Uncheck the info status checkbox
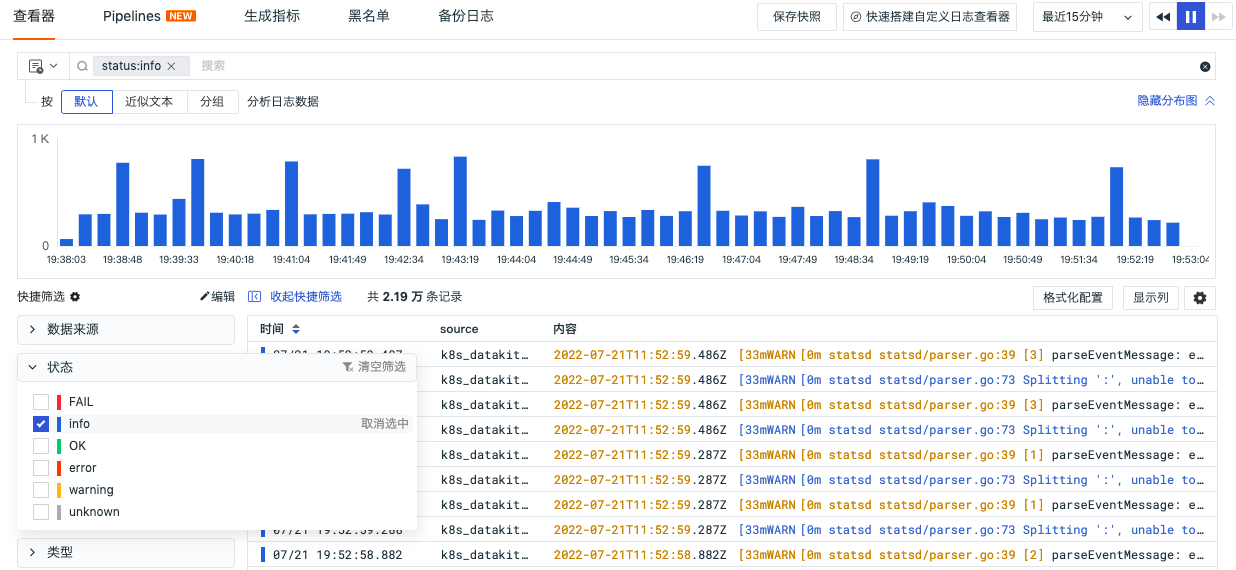Image resolution: width=1236 pixels, height=570 pixels. click(41, 424)
